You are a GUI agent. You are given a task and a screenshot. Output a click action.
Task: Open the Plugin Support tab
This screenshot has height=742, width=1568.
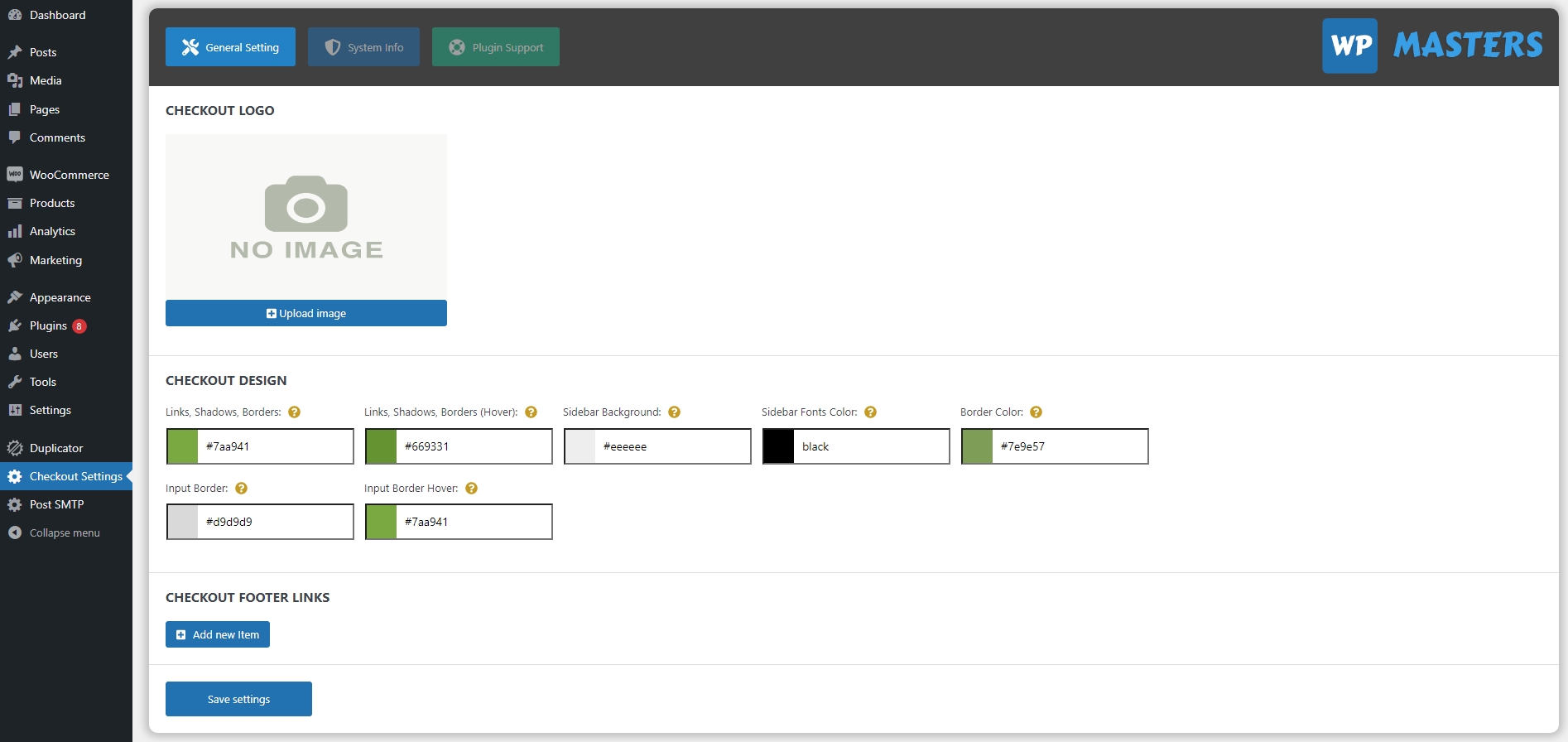495,47
